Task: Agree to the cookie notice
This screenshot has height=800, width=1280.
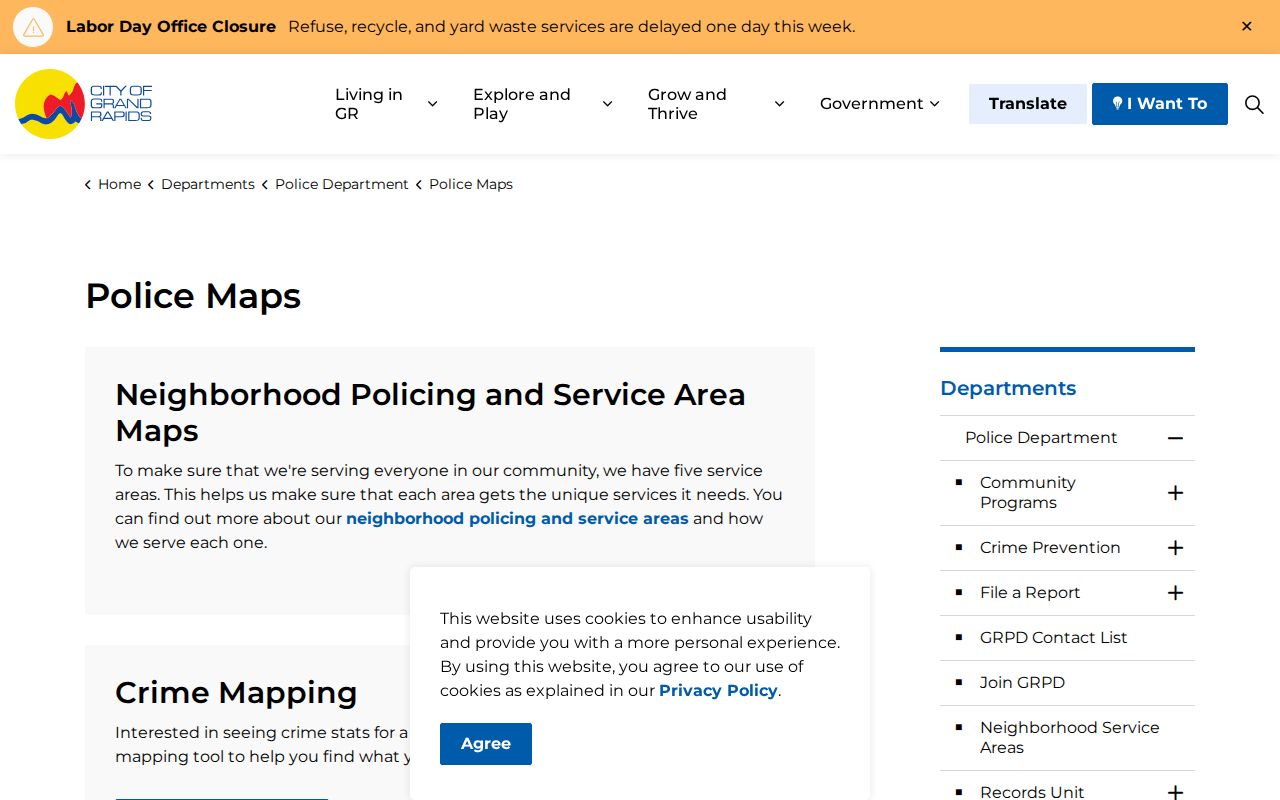Action: [x=486, y=744]
